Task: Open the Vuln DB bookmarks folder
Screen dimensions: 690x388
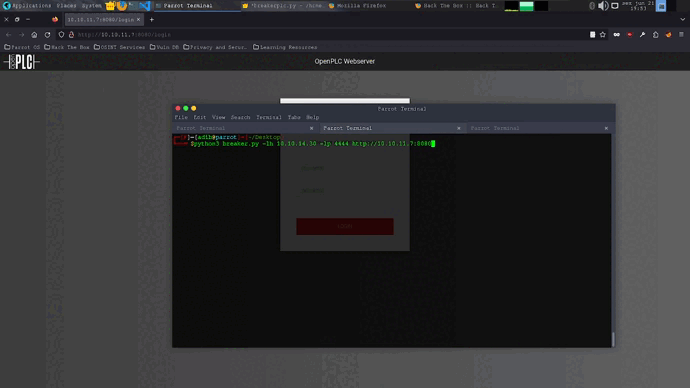Action: (x=164, y=47)
